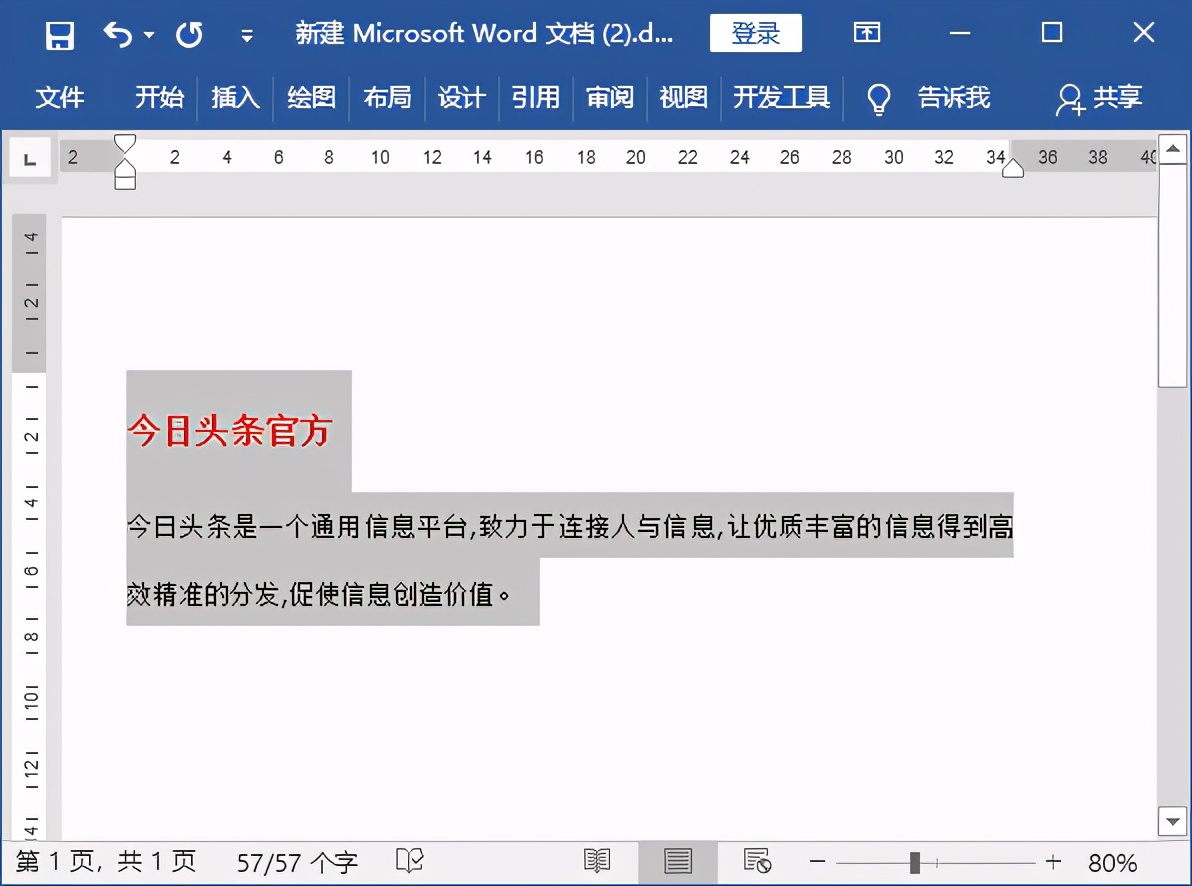Image resolution: width=1192 pixels, height=886 pixels.
Task: Open ribbon display options
Action: (x=867, y=33)
